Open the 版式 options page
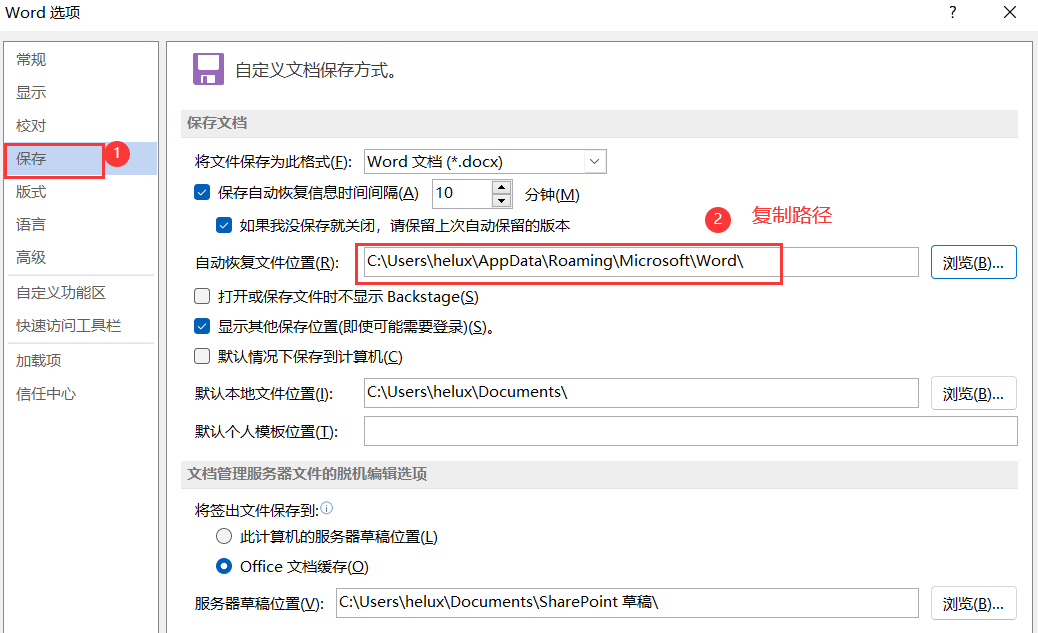1038x633 pixels. click(x=30, y=192)
